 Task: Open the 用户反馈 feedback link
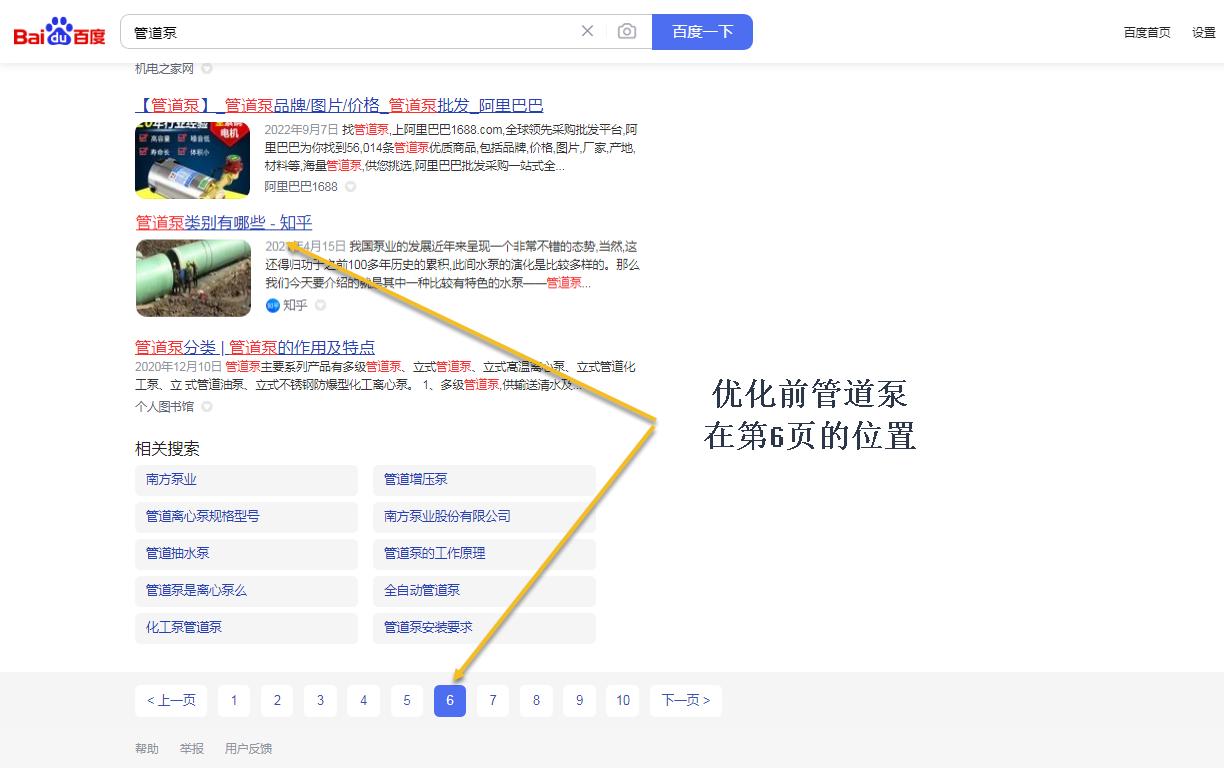247,748
